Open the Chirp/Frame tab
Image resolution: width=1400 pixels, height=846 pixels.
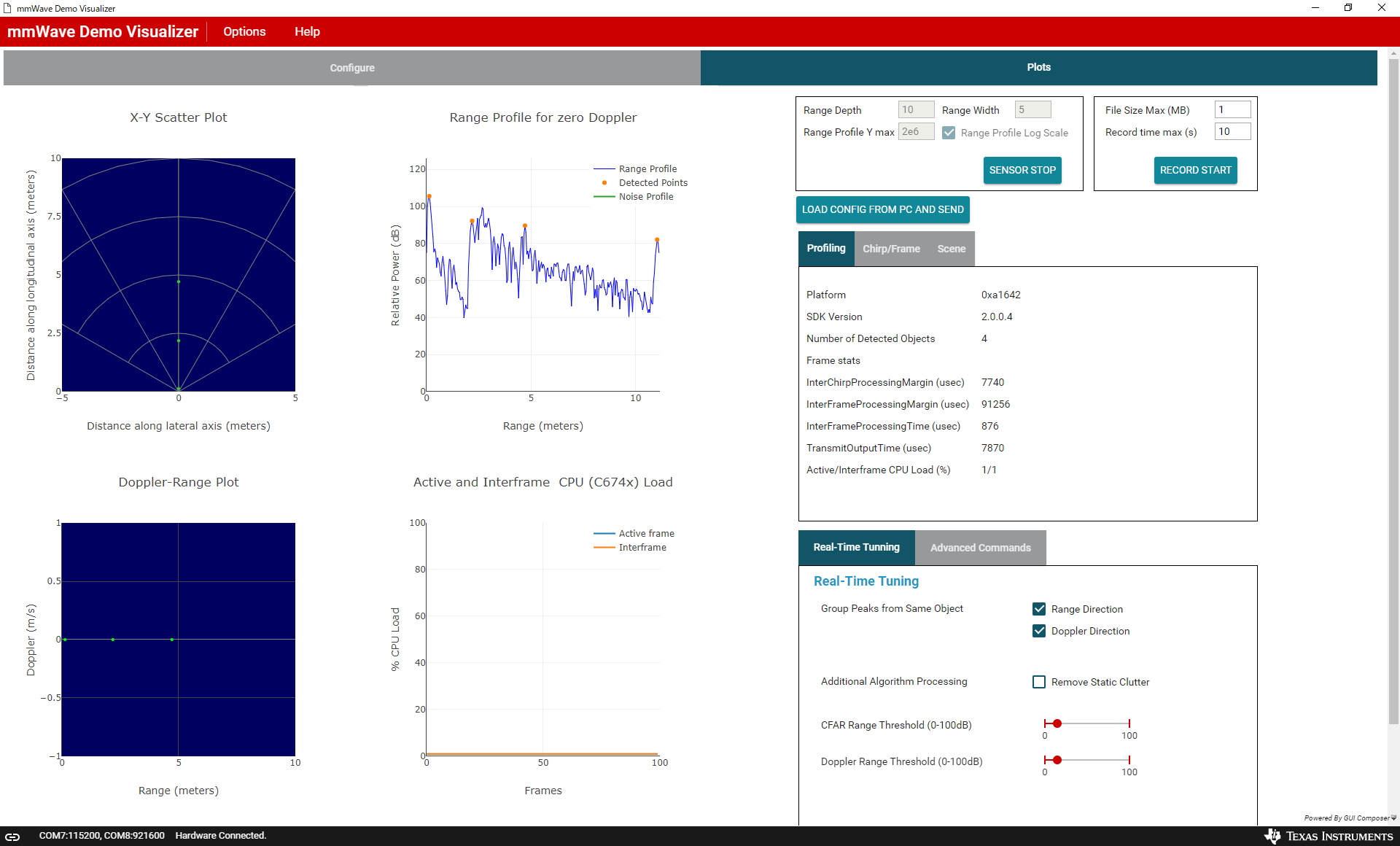891,249
